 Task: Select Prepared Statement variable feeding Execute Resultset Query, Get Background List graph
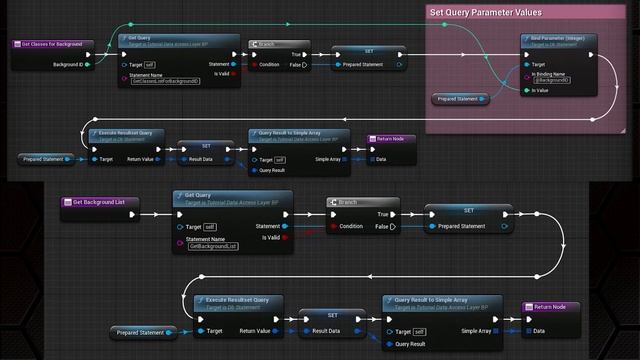pos(143,333)
